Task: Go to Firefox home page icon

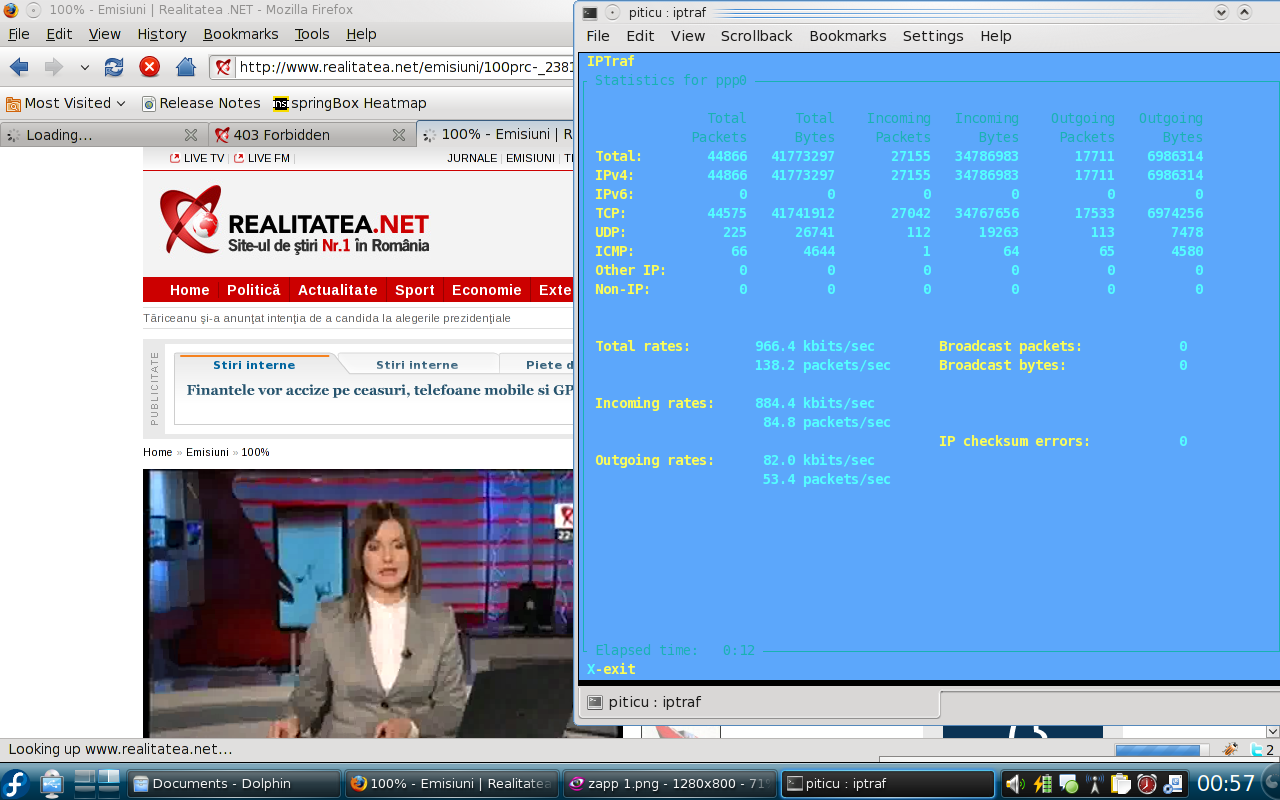Action: (x=185, y=67)
